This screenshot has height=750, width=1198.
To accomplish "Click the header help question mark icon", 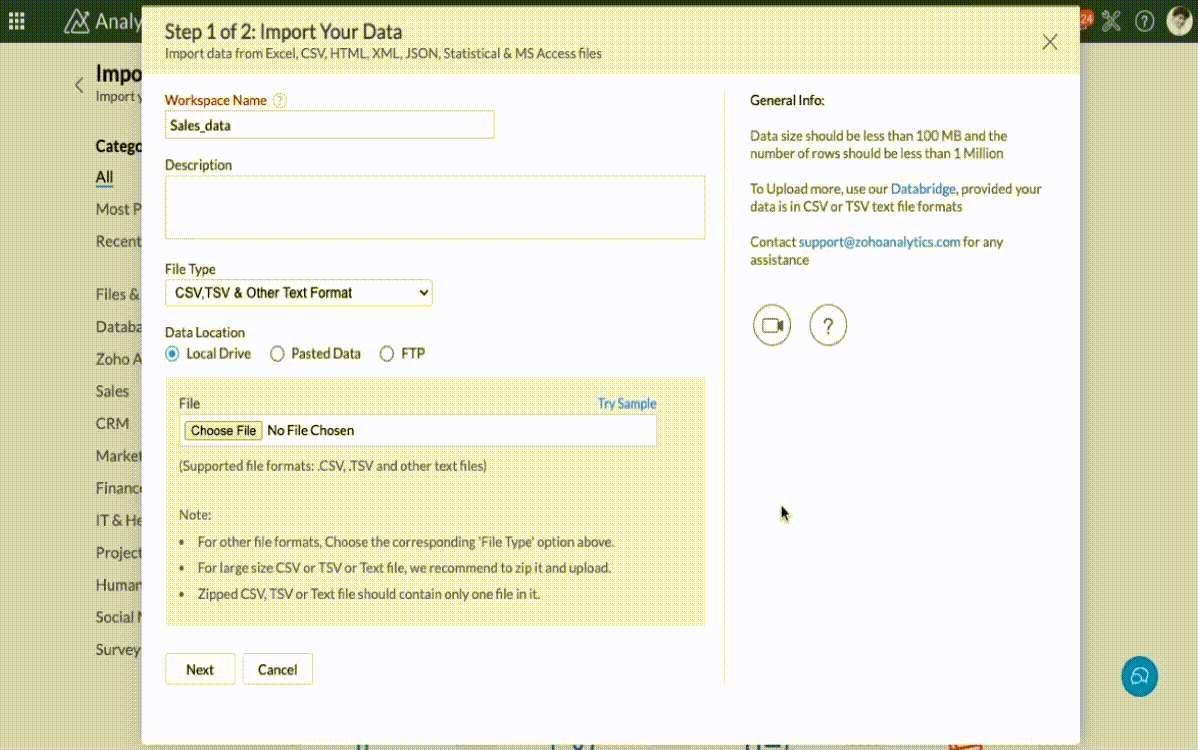I will pos(1145,21).
